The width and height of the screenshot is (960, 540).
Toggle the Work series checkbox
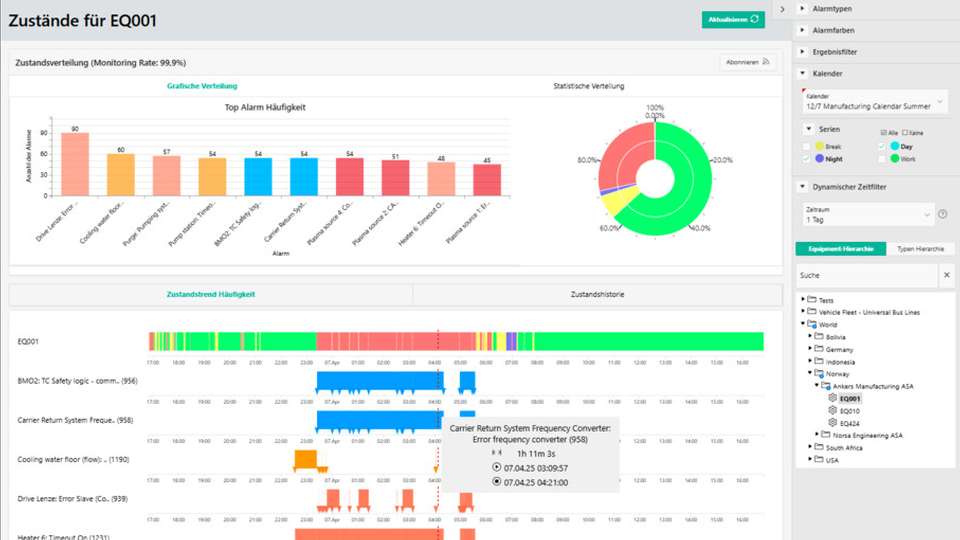[882, 159]
